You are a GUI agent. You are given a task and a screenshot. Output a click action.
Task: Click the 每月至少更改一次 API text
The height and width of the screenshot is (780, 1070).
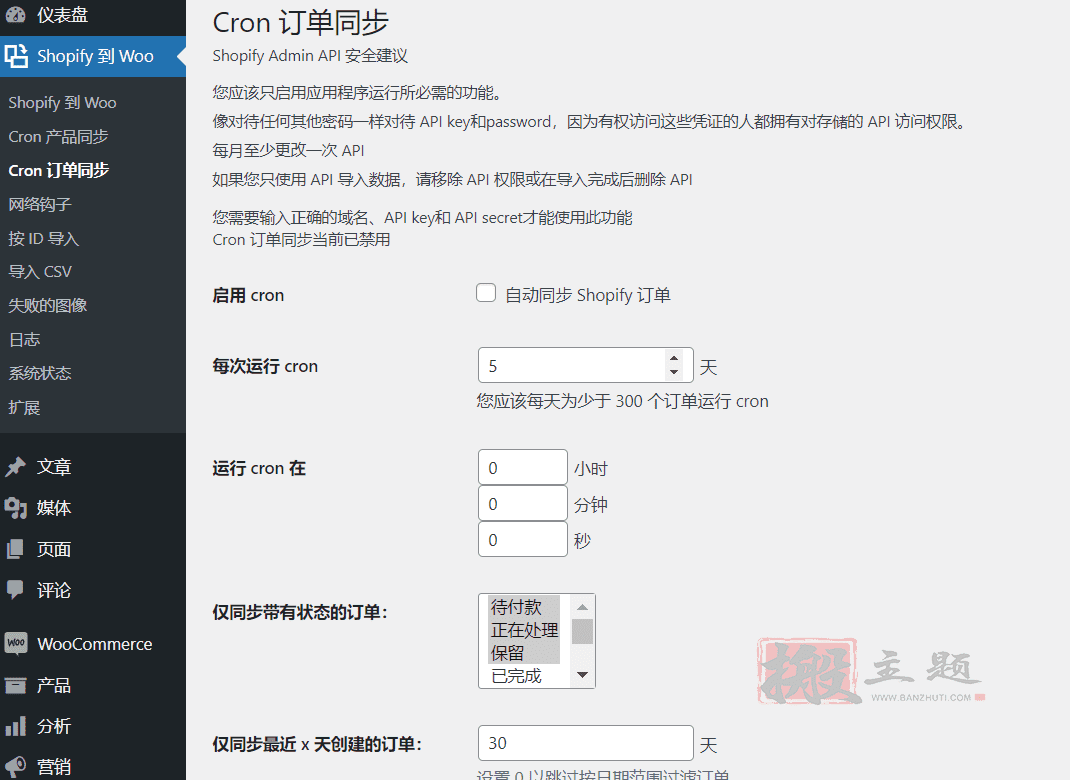click(288, 151)
